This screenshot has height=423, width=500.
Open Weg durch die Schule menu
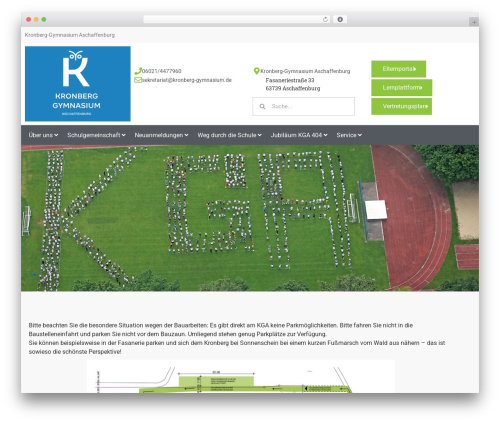coord(229,135)
